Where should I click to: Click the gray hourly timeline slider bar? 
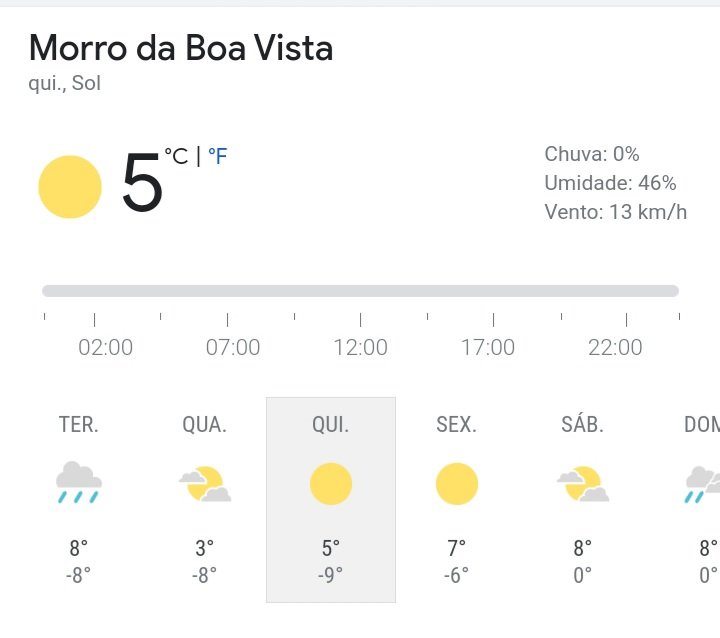pyautogui.click(x=360, y=291)
